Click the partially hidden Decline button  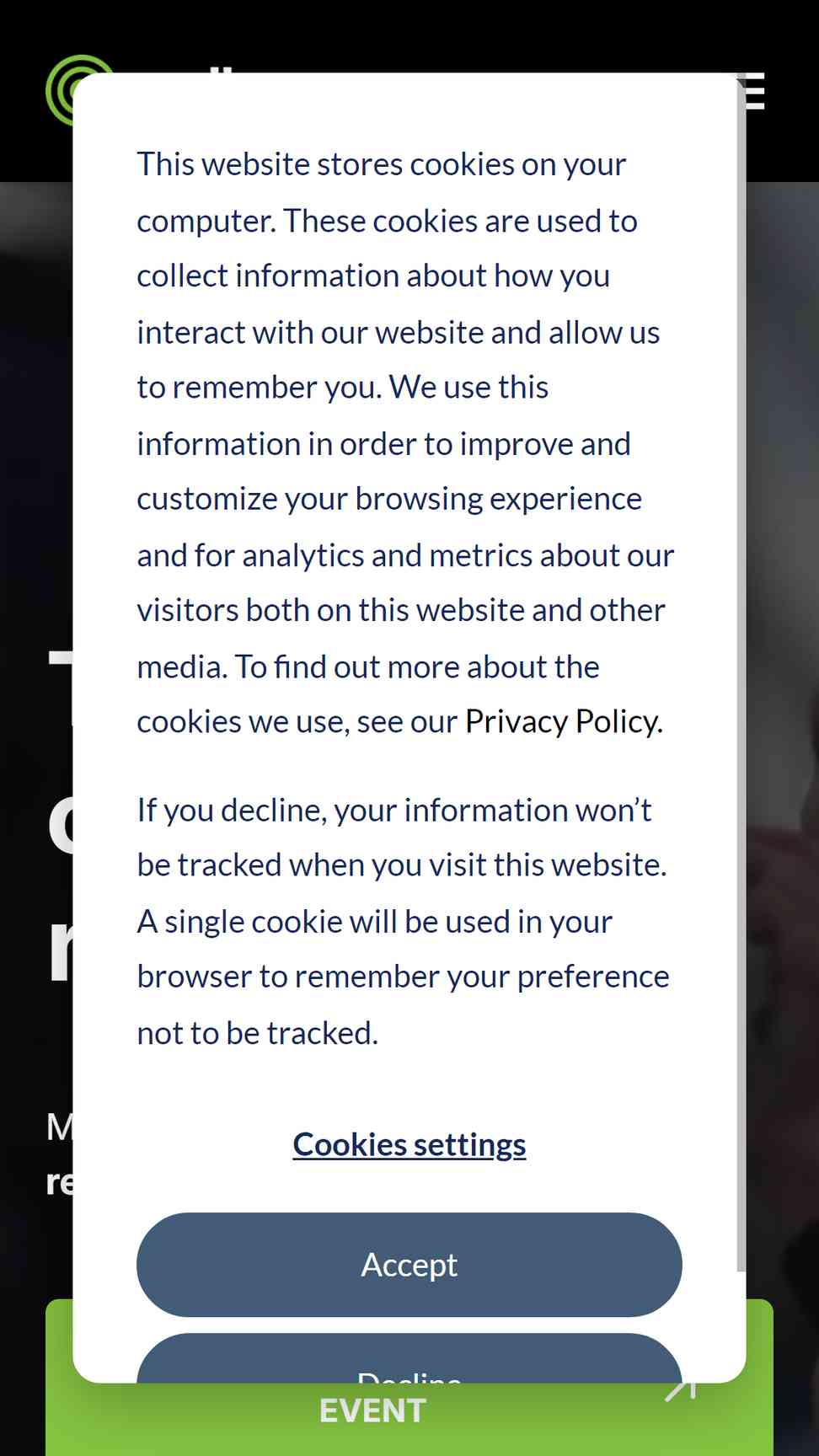click(409, 1360)
